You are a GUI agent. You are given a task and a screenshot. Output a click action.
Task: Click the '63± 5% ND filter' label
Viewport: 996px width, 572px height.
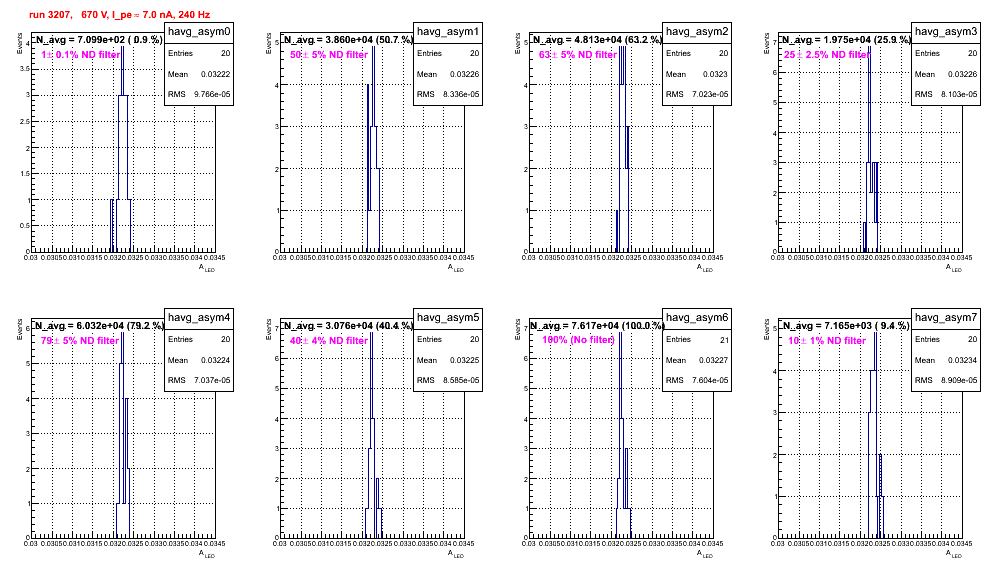[x=578, y=55]
